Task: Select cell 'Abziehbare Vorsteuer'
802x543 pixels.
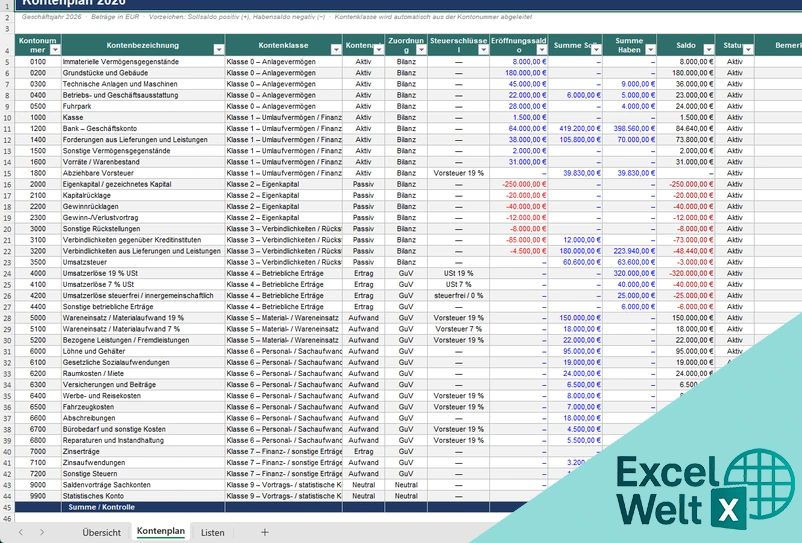Action: pos(143,173)
